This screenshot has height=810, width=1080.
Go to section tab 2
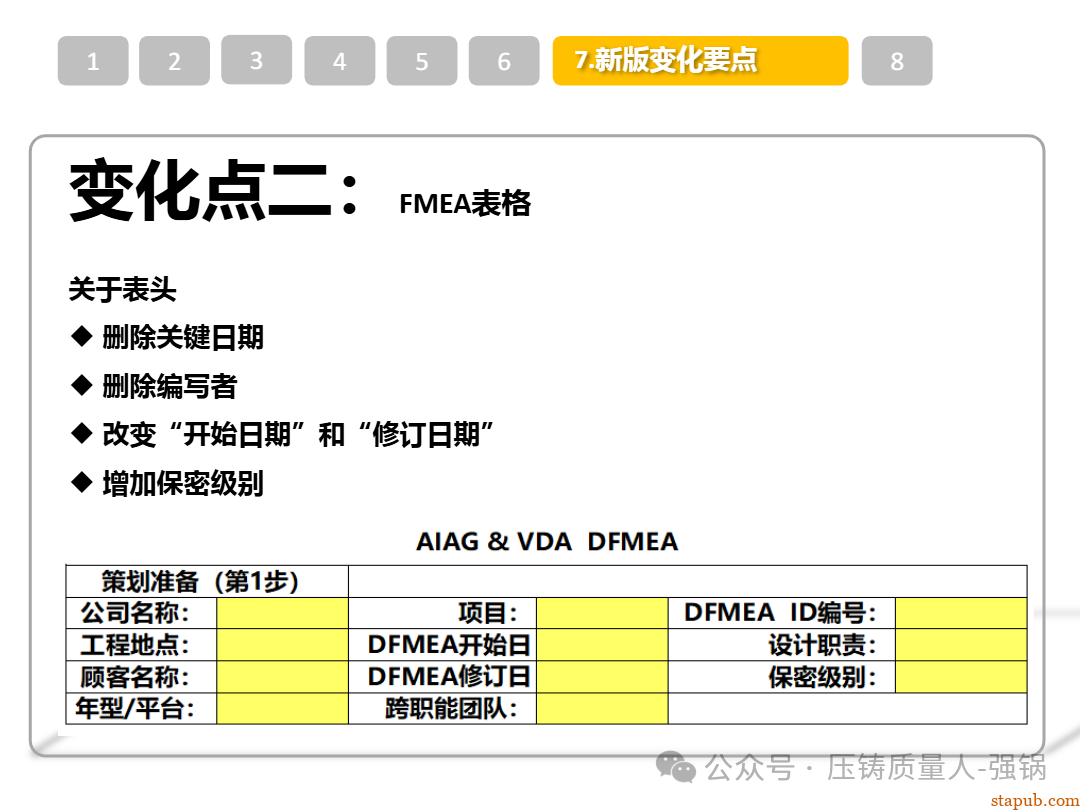click(x=174, y=61)
